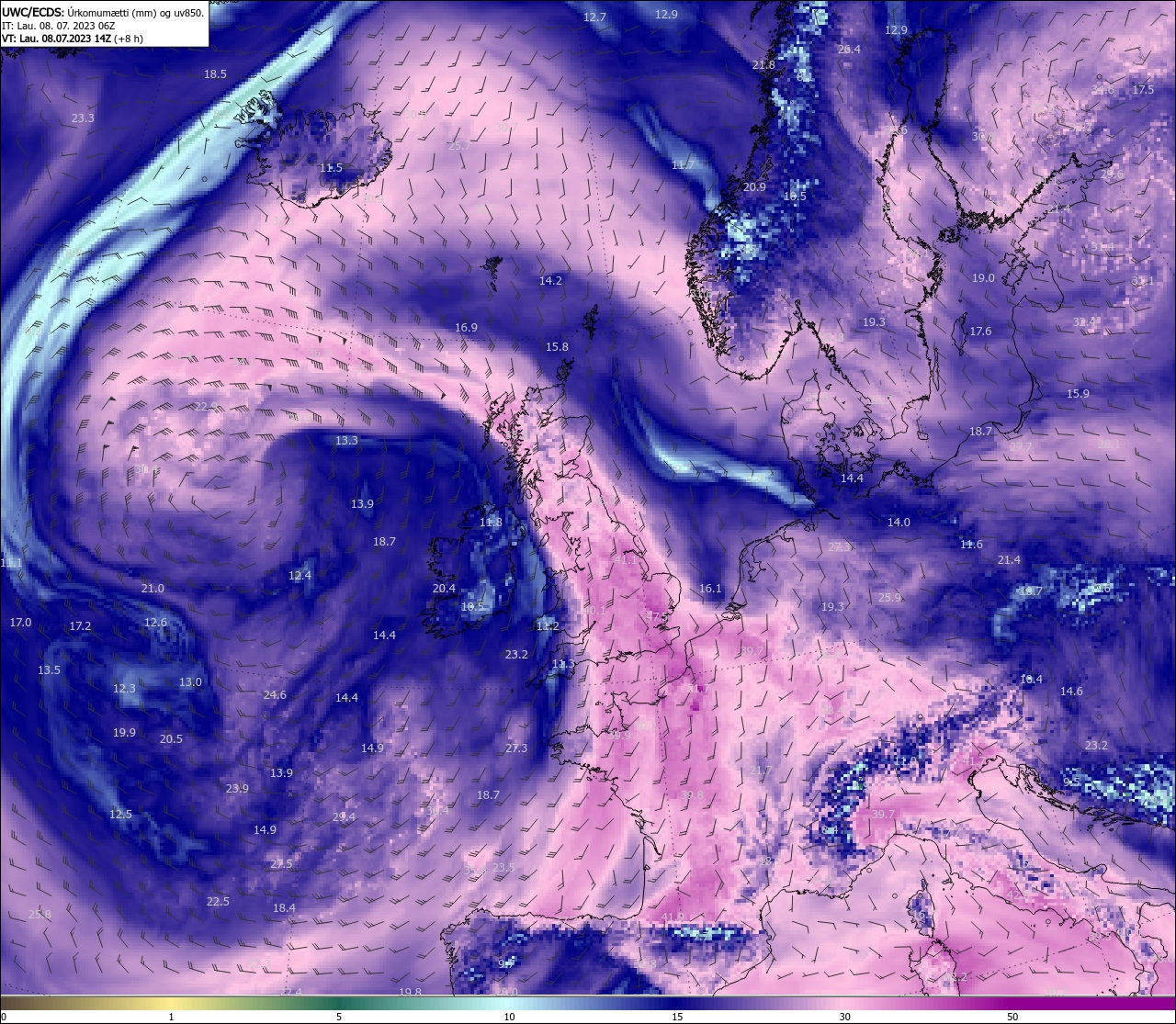Click the map value 14.6
Viewport: 1176px width, 1024px height.
pyautogui.click(x=1071, y=692)
